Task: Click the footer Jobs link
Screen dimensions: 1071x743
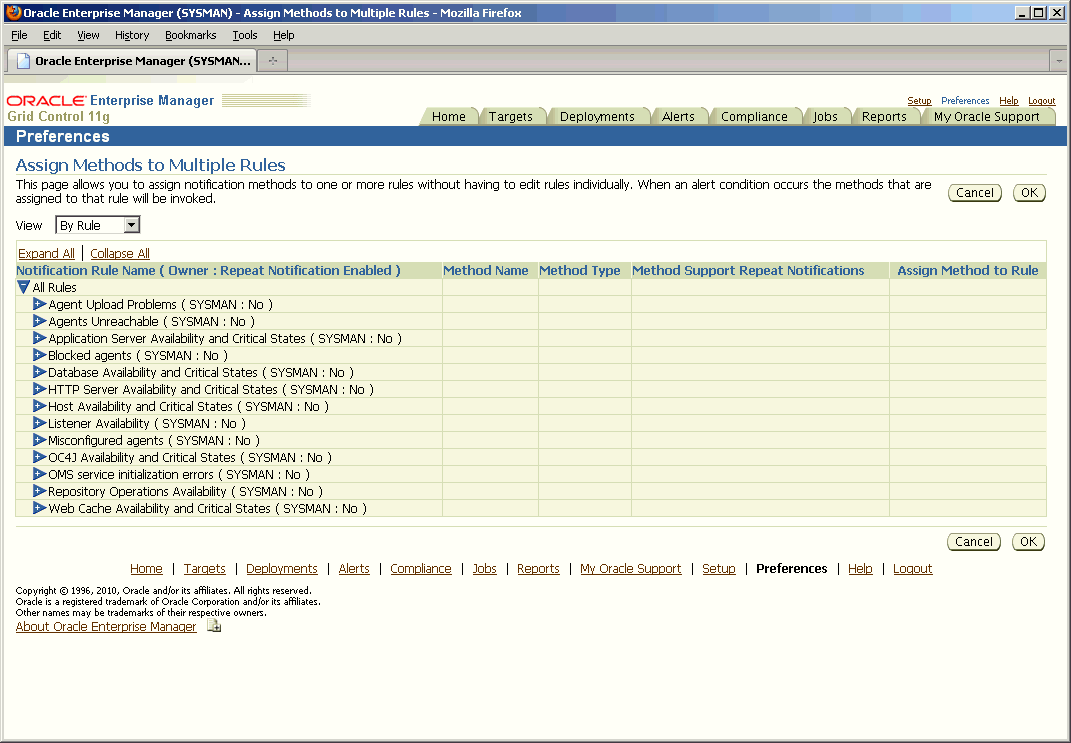Action: (484, 568)
